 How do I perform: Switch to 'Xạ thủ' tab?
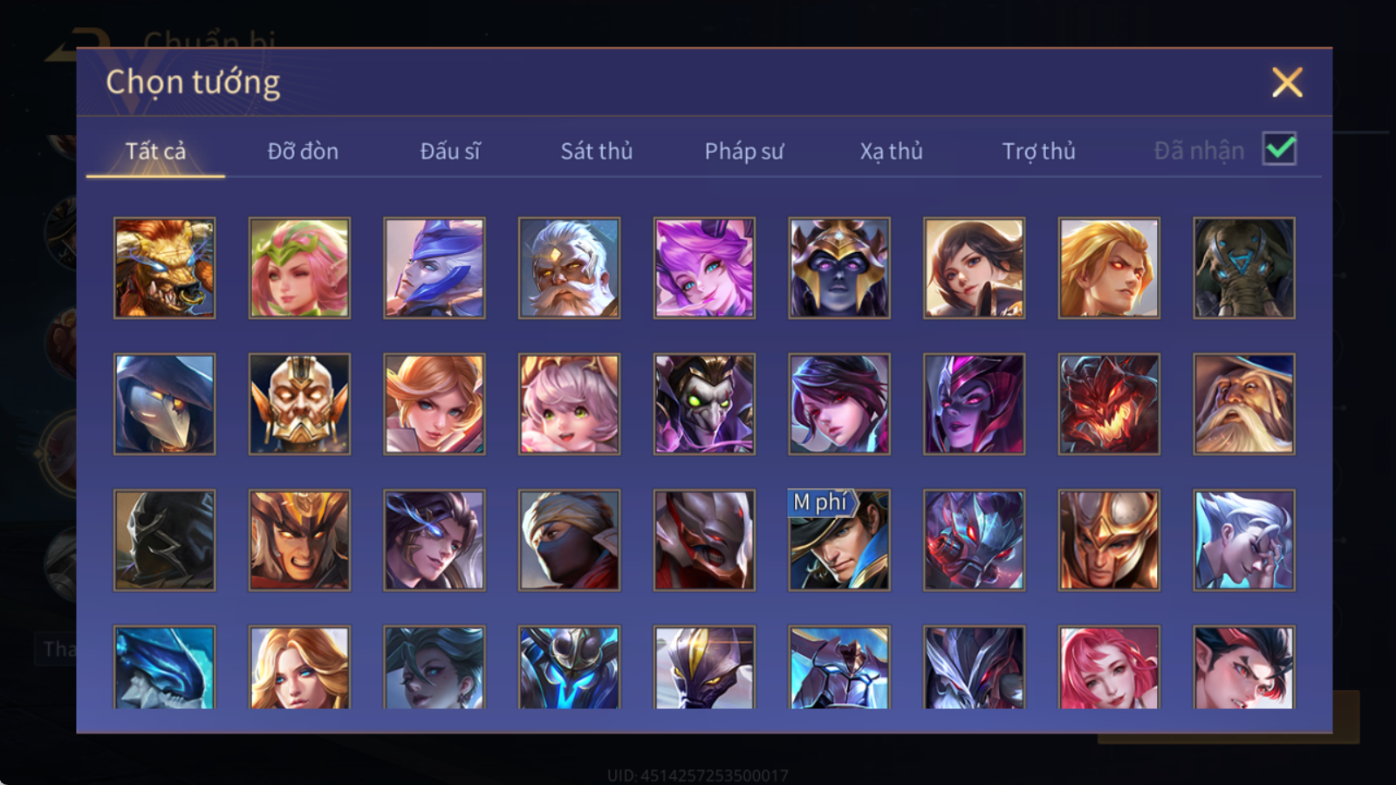click(891, 151)
